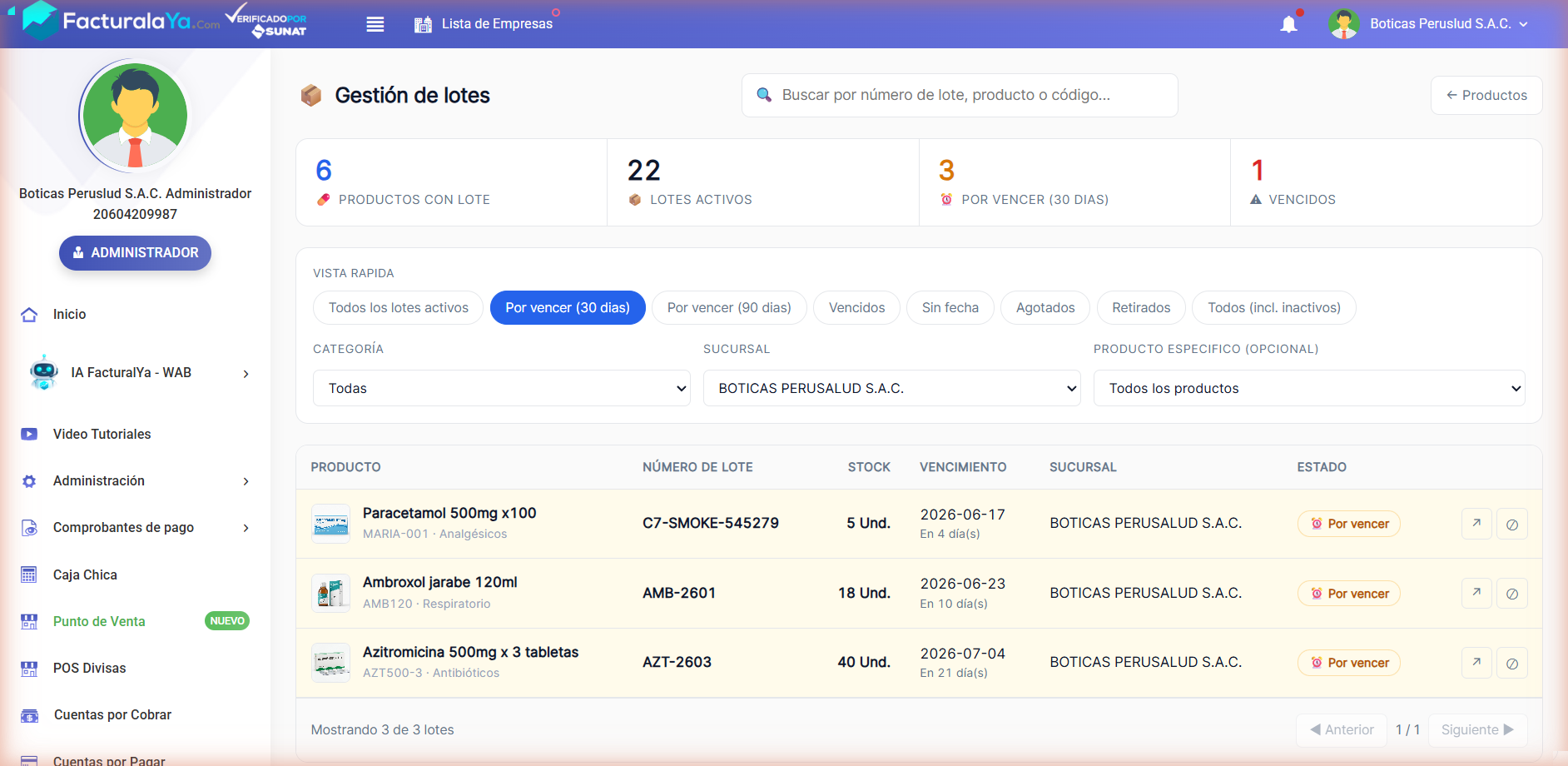
Task: Select Todos los lotes activos filter
Action: pyautogui.click(x=398, y=308)
